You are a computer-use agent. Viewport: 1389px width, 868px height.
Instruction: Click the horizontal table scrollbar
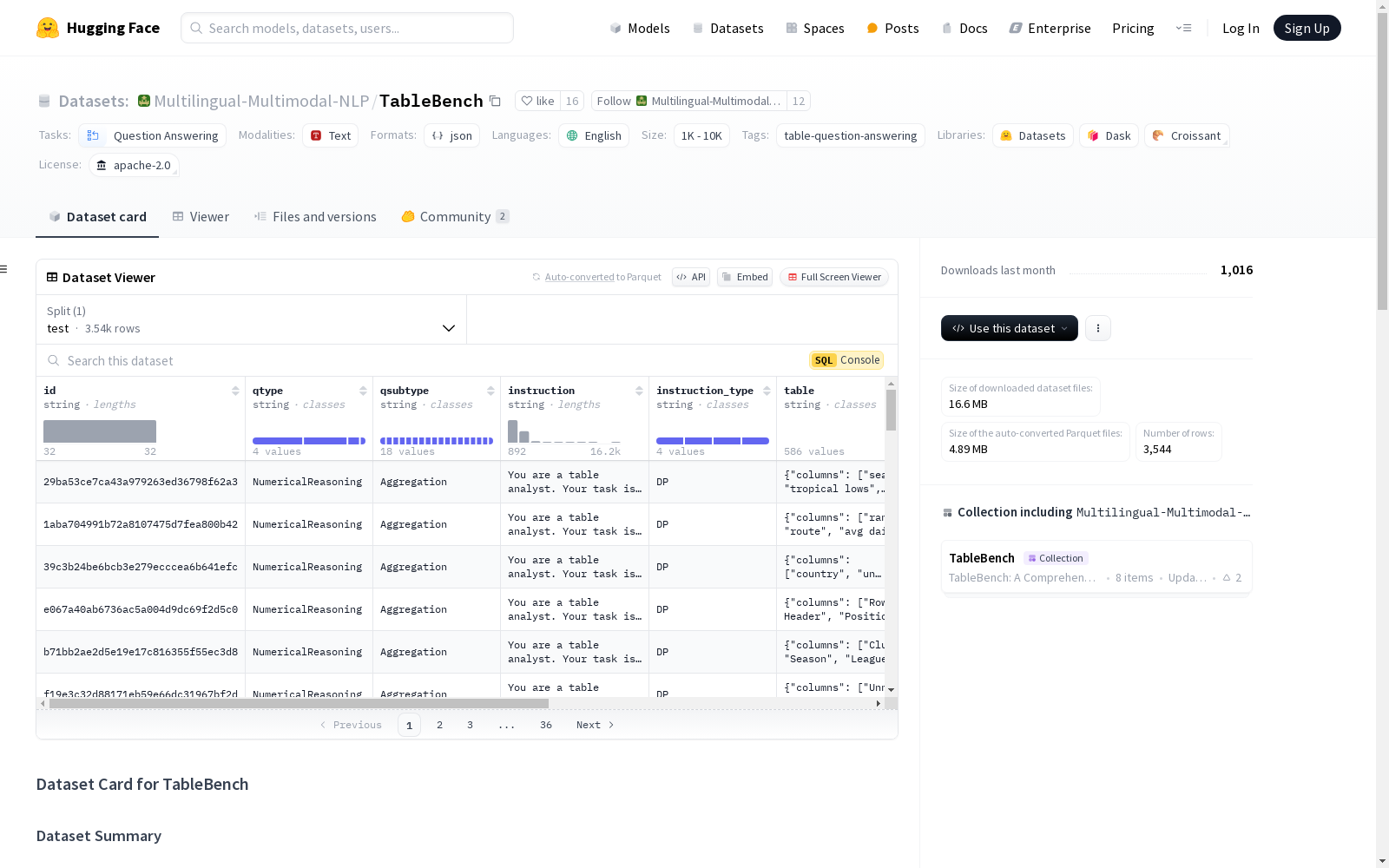pyautogui.click(x=300, y=703)
